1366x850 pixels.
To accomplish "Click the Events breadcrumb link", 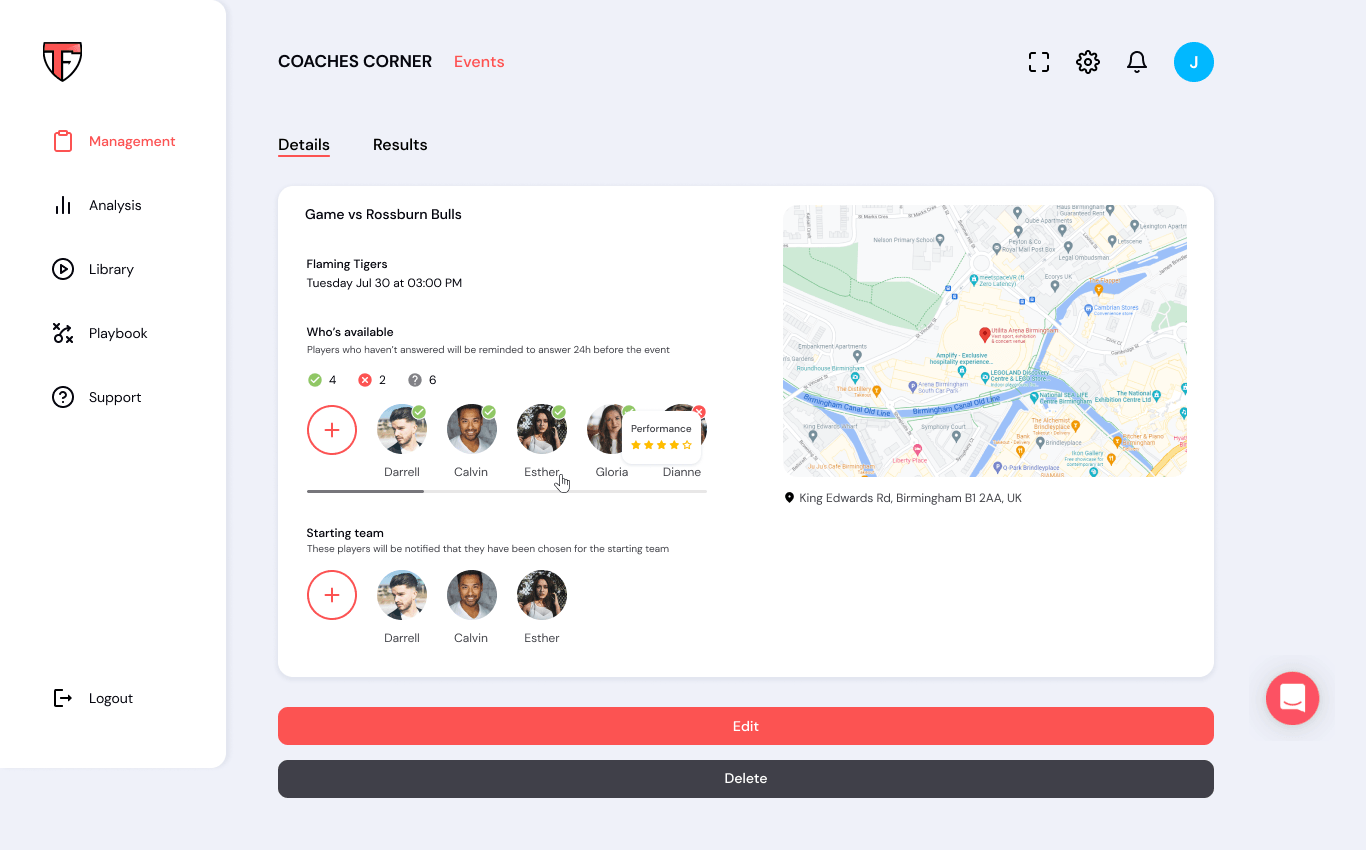I will click(x=479, y=62).
